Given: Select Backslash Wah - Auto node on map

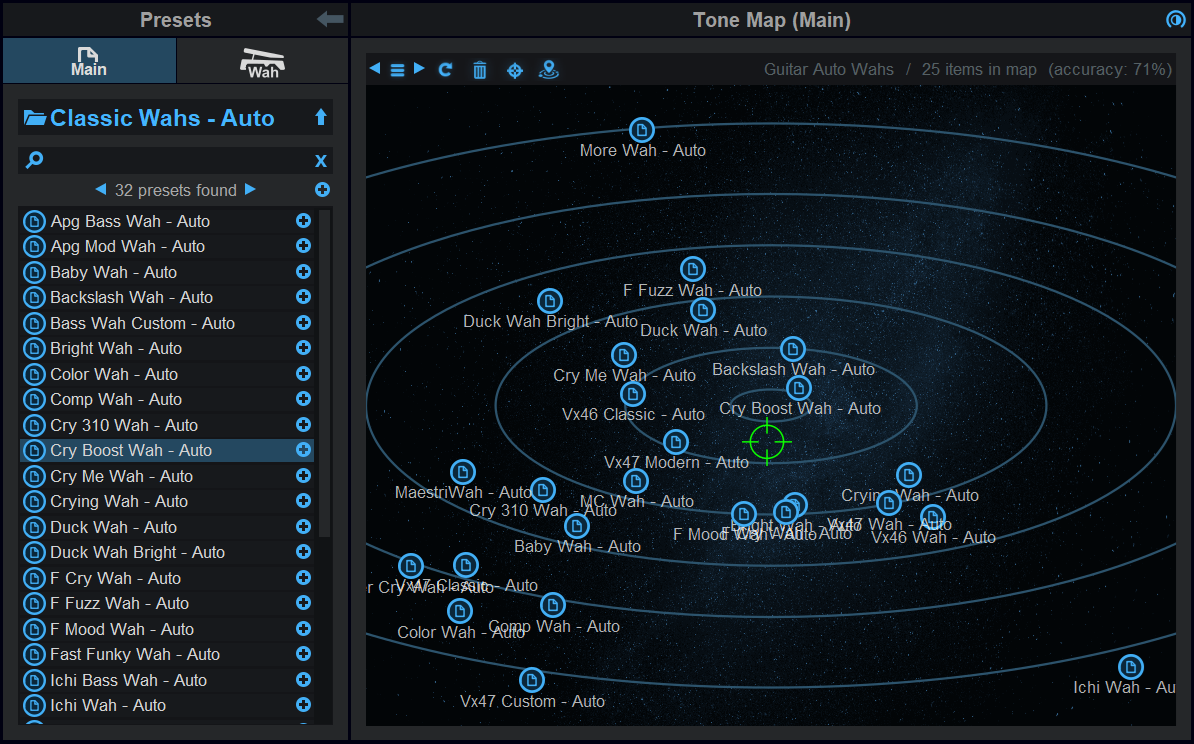Looking at the screenshot, I should (x=793, y=349).
